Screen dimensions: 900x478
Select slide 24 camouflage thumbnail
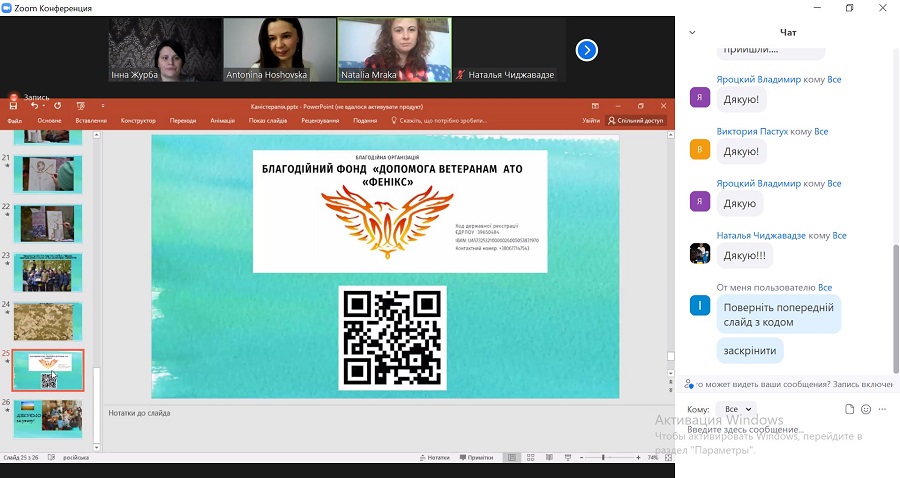pyautogui.click(x=48, y=322)
